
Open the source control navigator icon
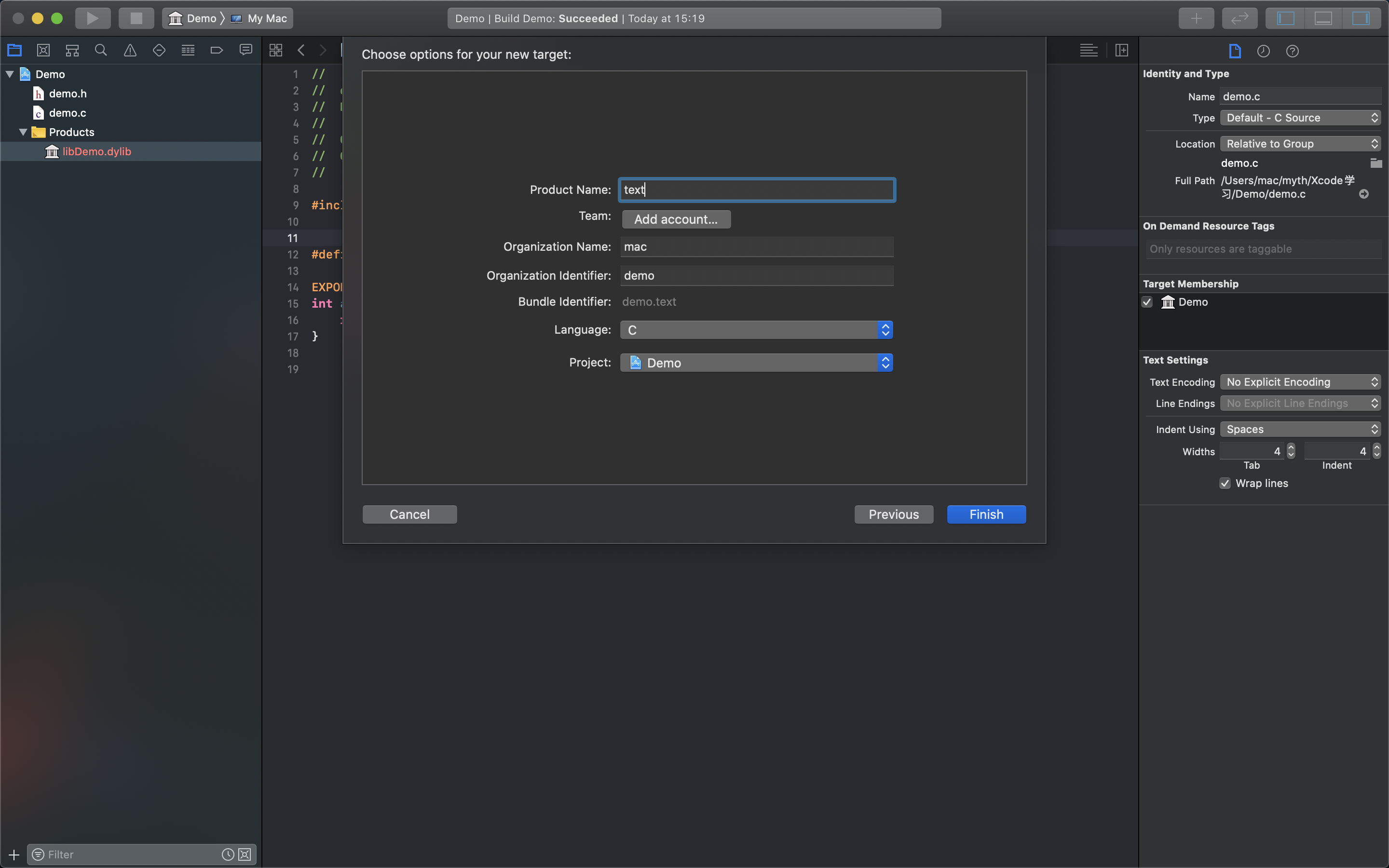tap(43, 51)
